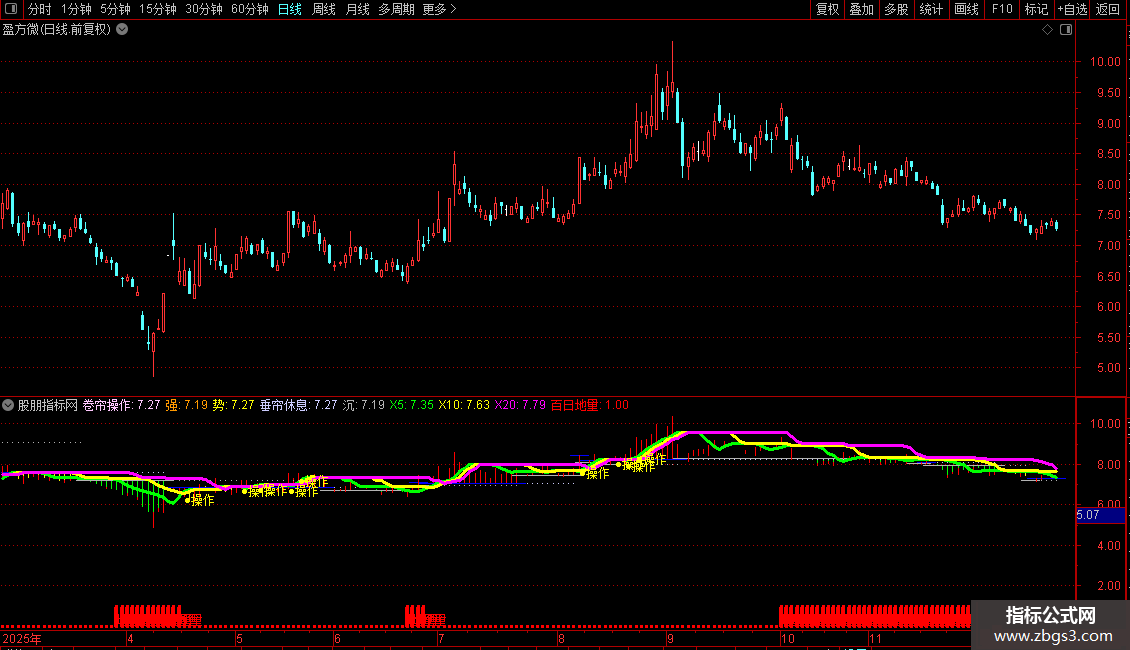
Task: Expand the 更多 periods menu
Action: [x=439, y=9]
